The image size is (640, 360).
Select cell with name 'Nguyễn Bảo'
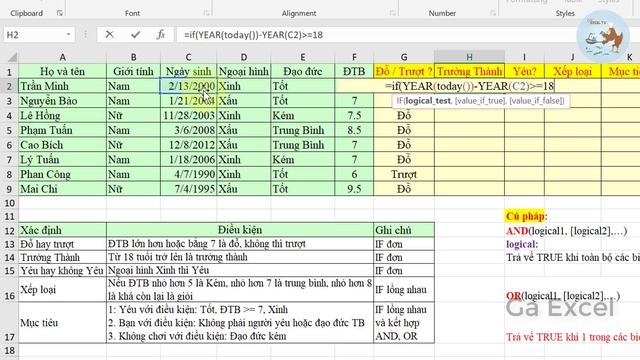(62, 101)
